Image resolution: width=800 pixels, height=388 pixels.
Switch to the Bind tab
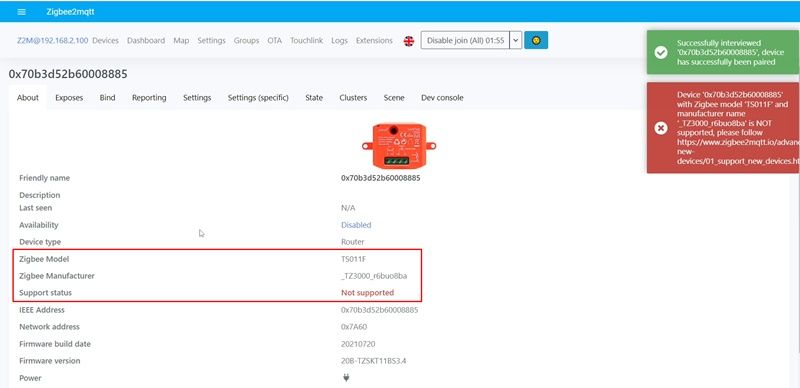(107, 98)
